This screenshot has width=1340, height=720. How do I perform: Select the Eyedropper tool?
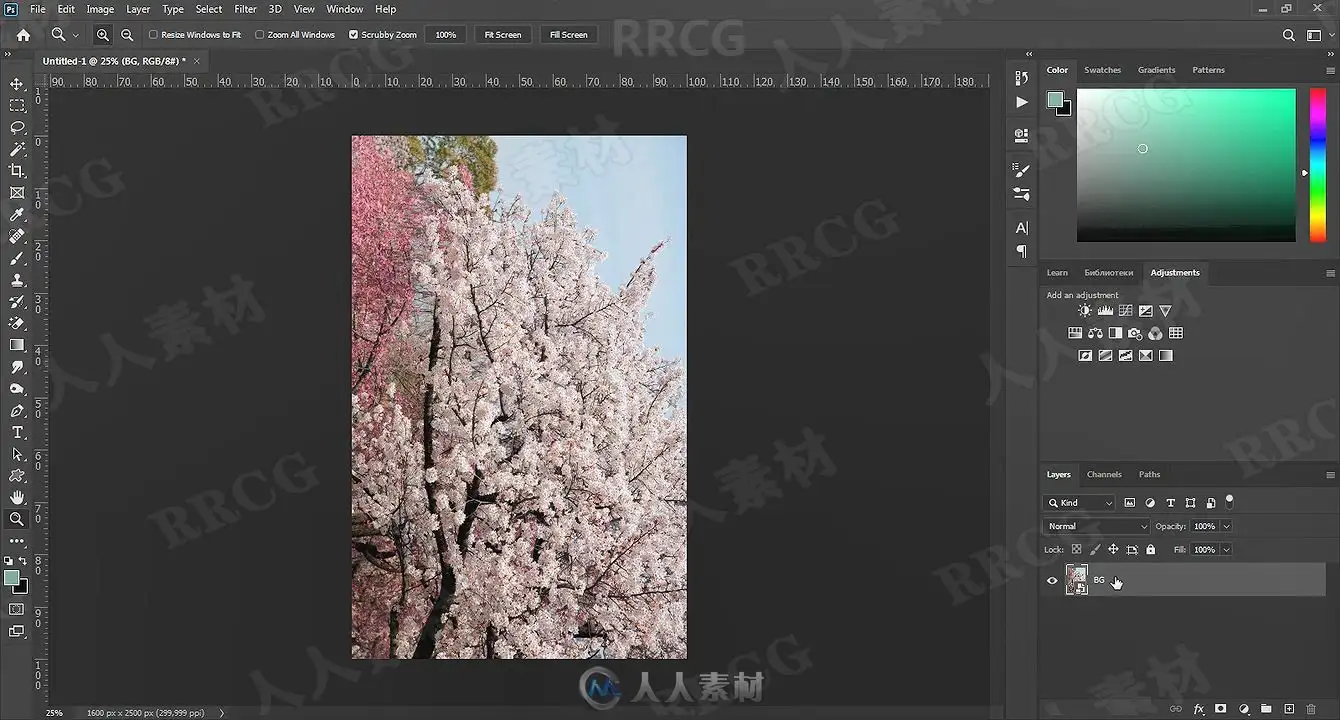17,215
